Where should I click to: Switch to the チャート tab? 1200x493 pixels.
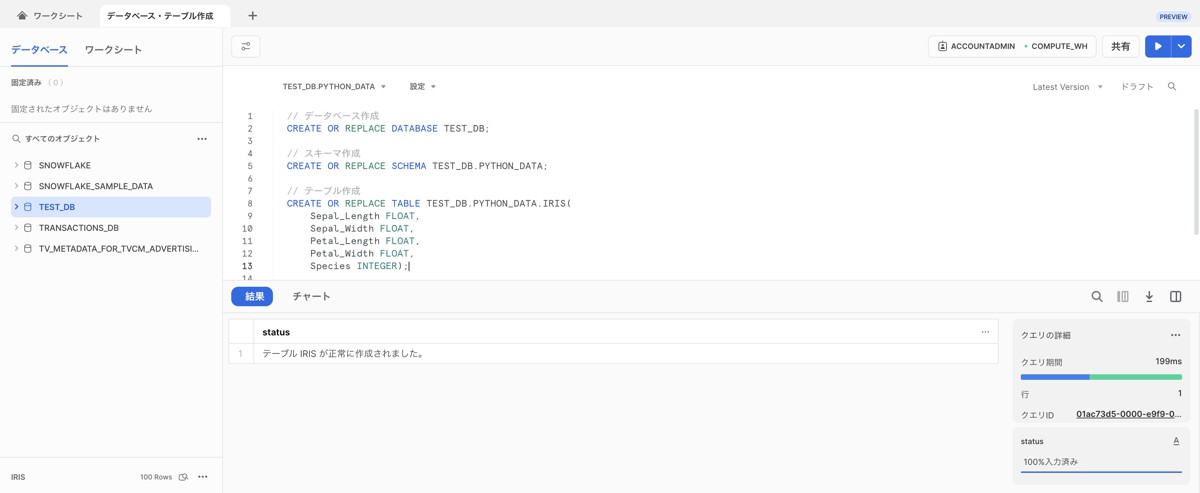[311, 297]
